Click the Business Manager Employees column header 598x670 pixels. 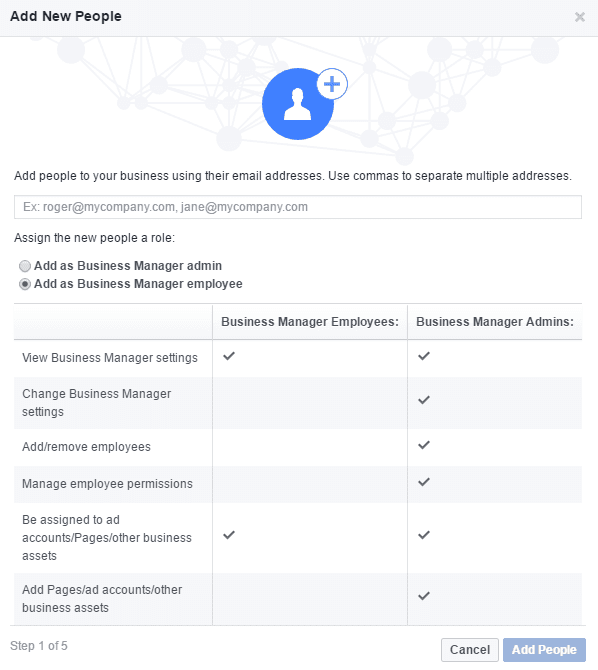(x=310, y=322)
